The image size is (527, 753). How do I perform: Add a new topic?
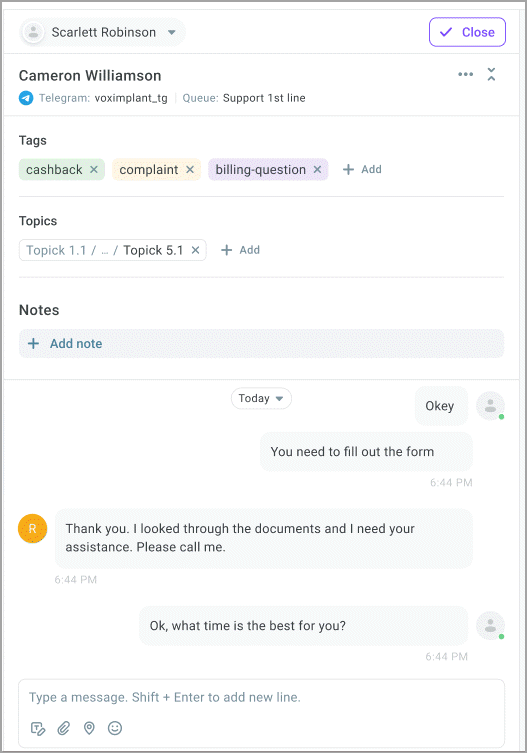[240, 250]
